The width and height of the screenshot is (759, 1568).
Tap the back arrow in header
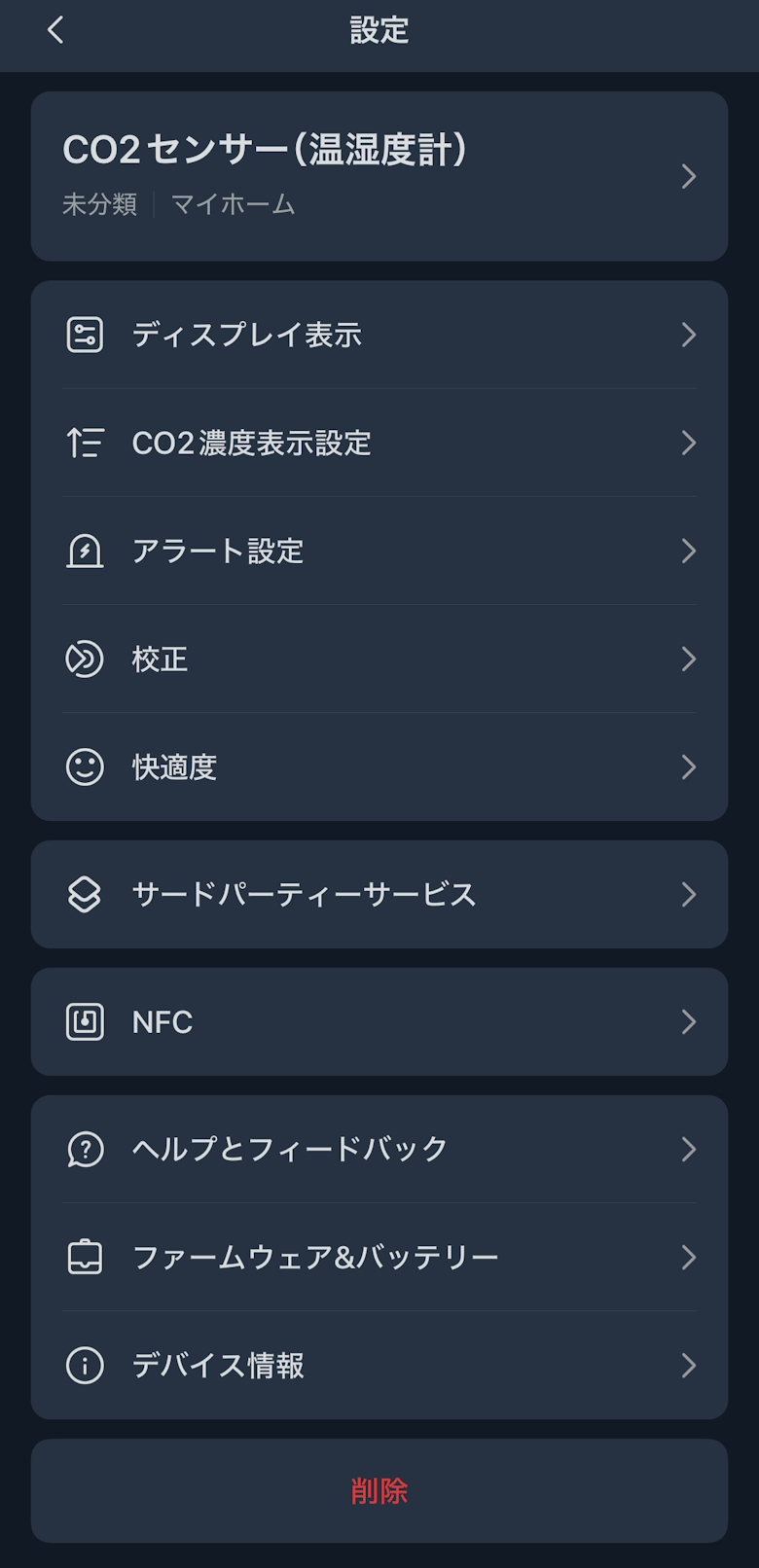tap(55, 30)
